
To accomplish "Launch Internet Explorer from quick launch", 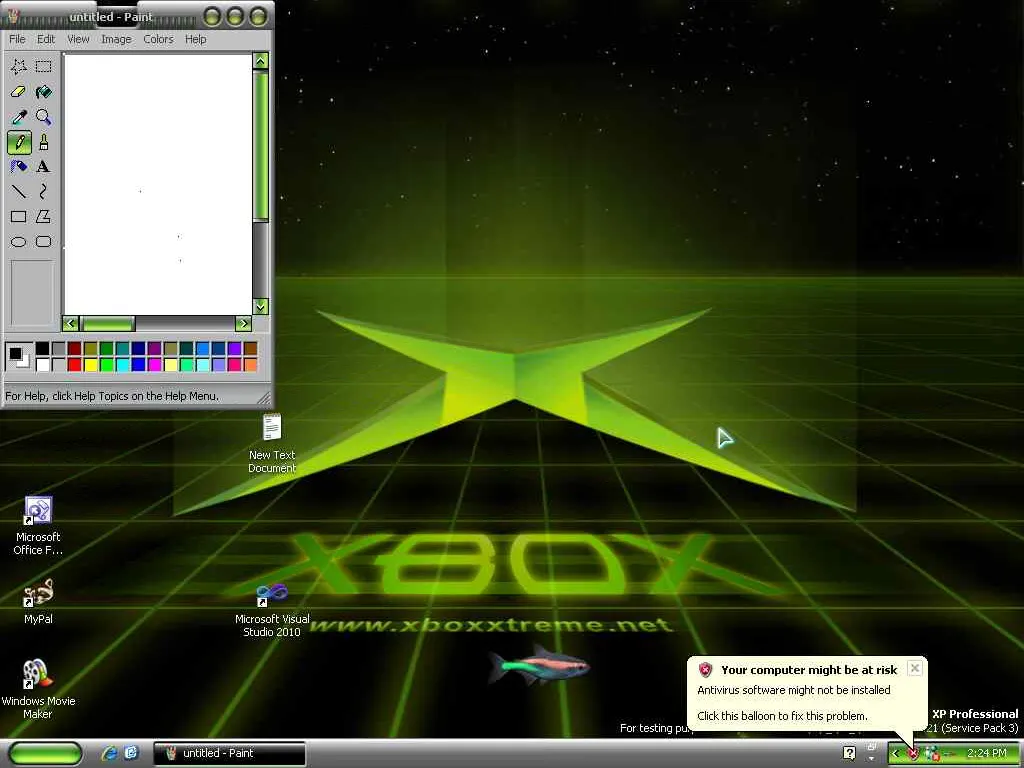I will pos(109,753).
